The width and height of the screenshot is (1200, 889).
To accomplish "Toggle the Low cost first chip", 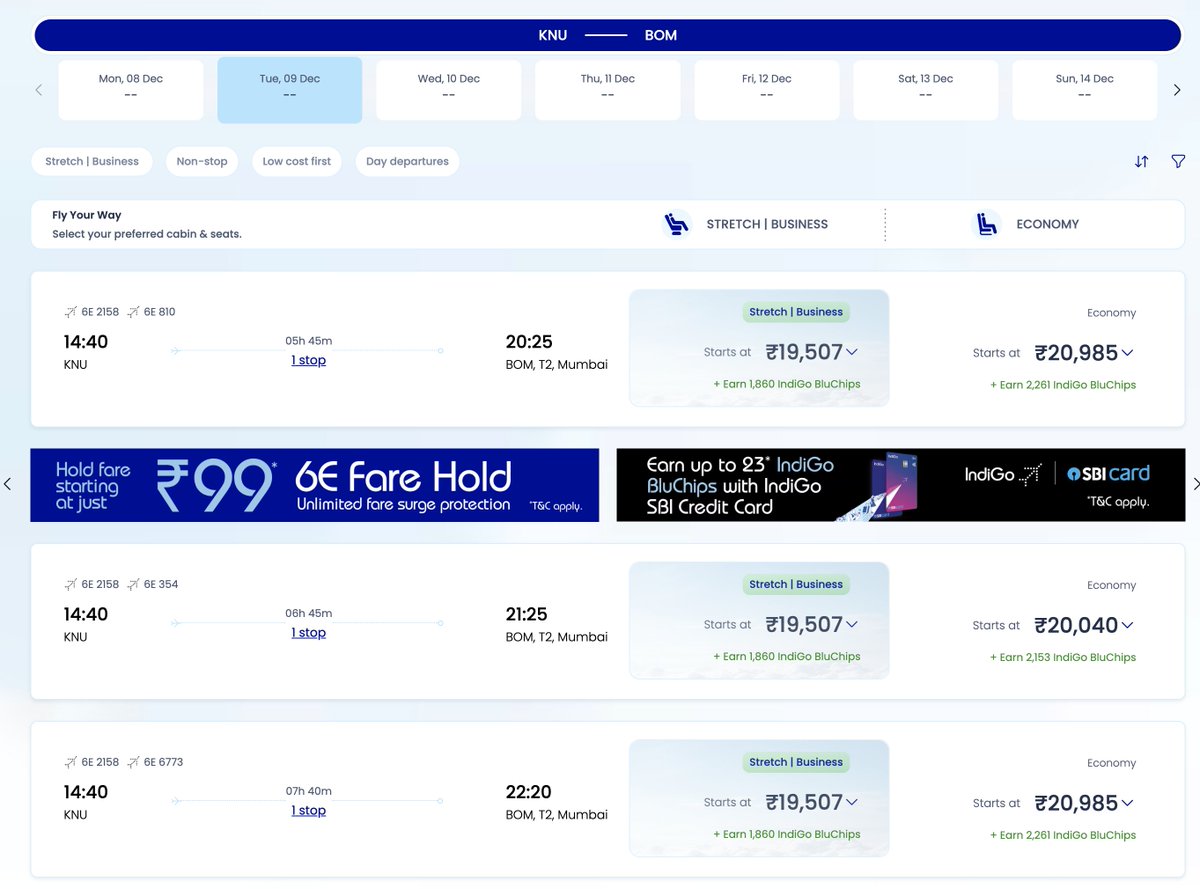I will point(297,161).
